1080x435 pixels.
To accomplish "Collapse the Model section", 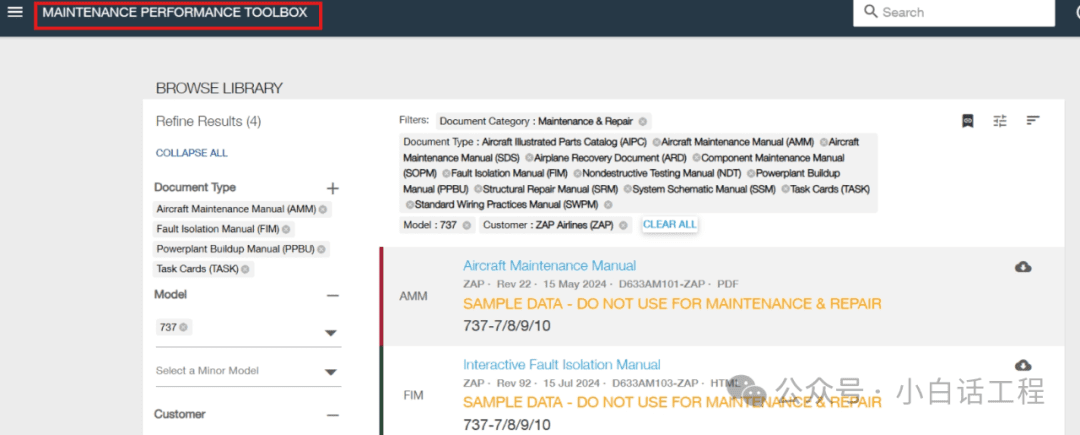I will tap(333, 296).
